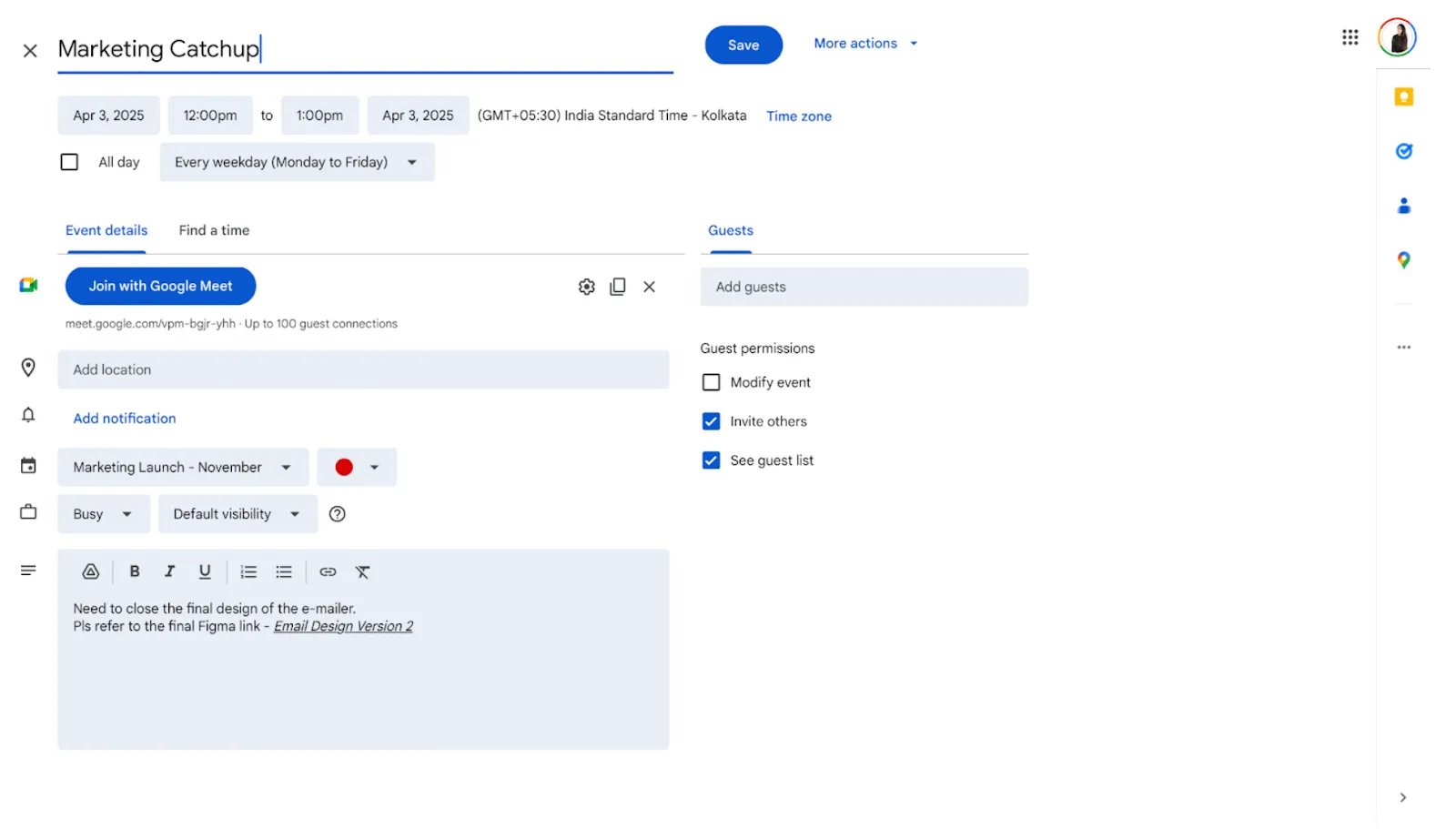The height and width of the screenshot is (829, 1456).
Task: Remove the Google Meet conferencing
Action: coord(649,287)
